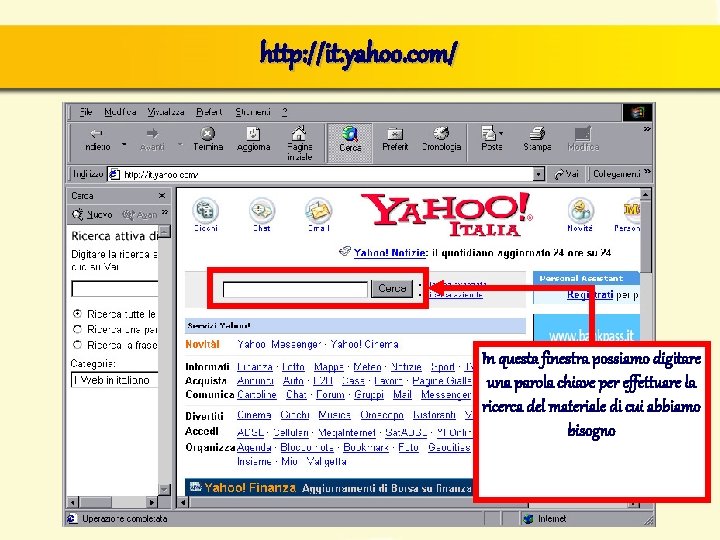Click the Cerca panel scrollbar down arrow

pos(164,489)
